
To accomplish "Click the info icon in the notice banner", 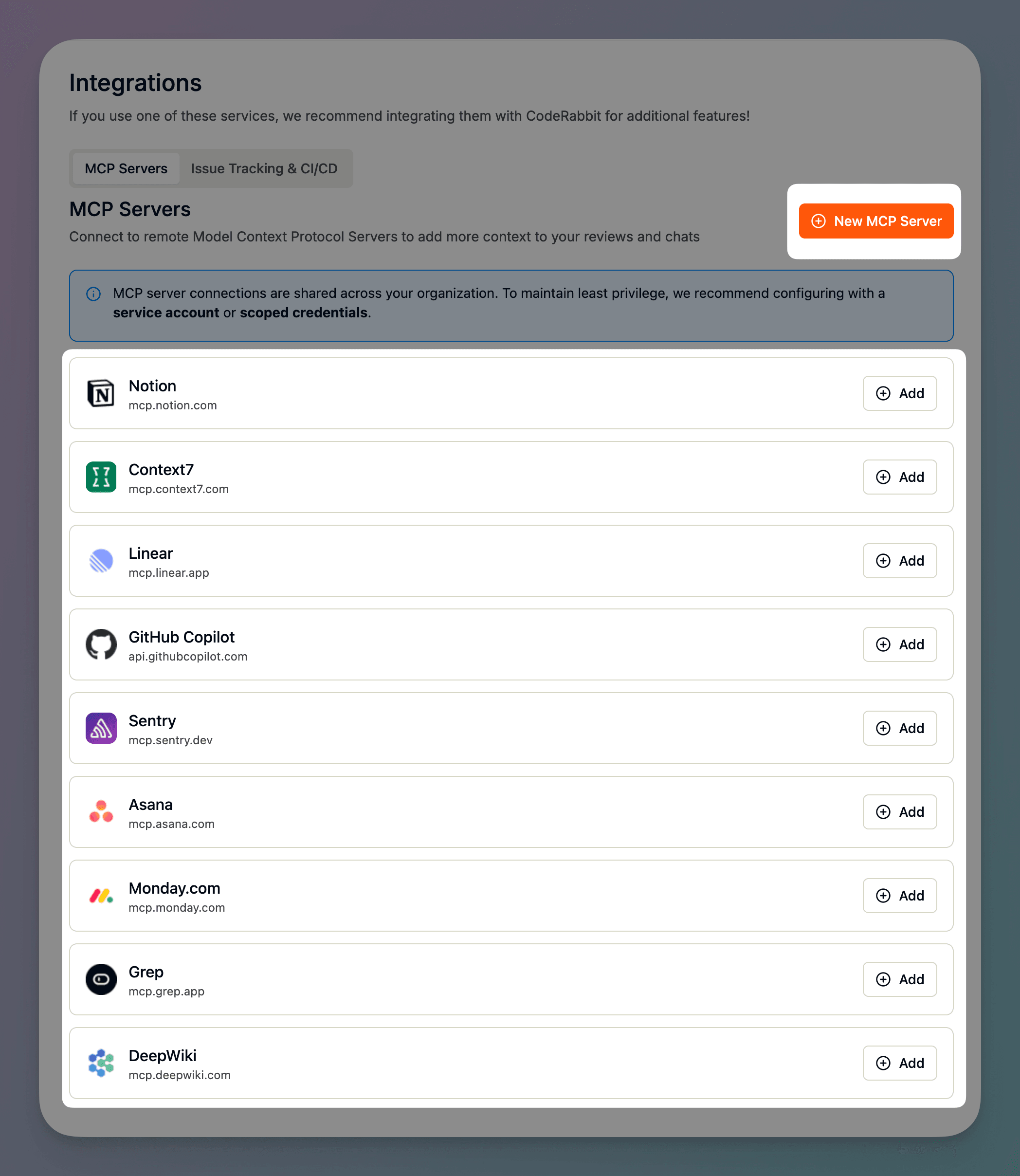I will click(x=93, y=294).
